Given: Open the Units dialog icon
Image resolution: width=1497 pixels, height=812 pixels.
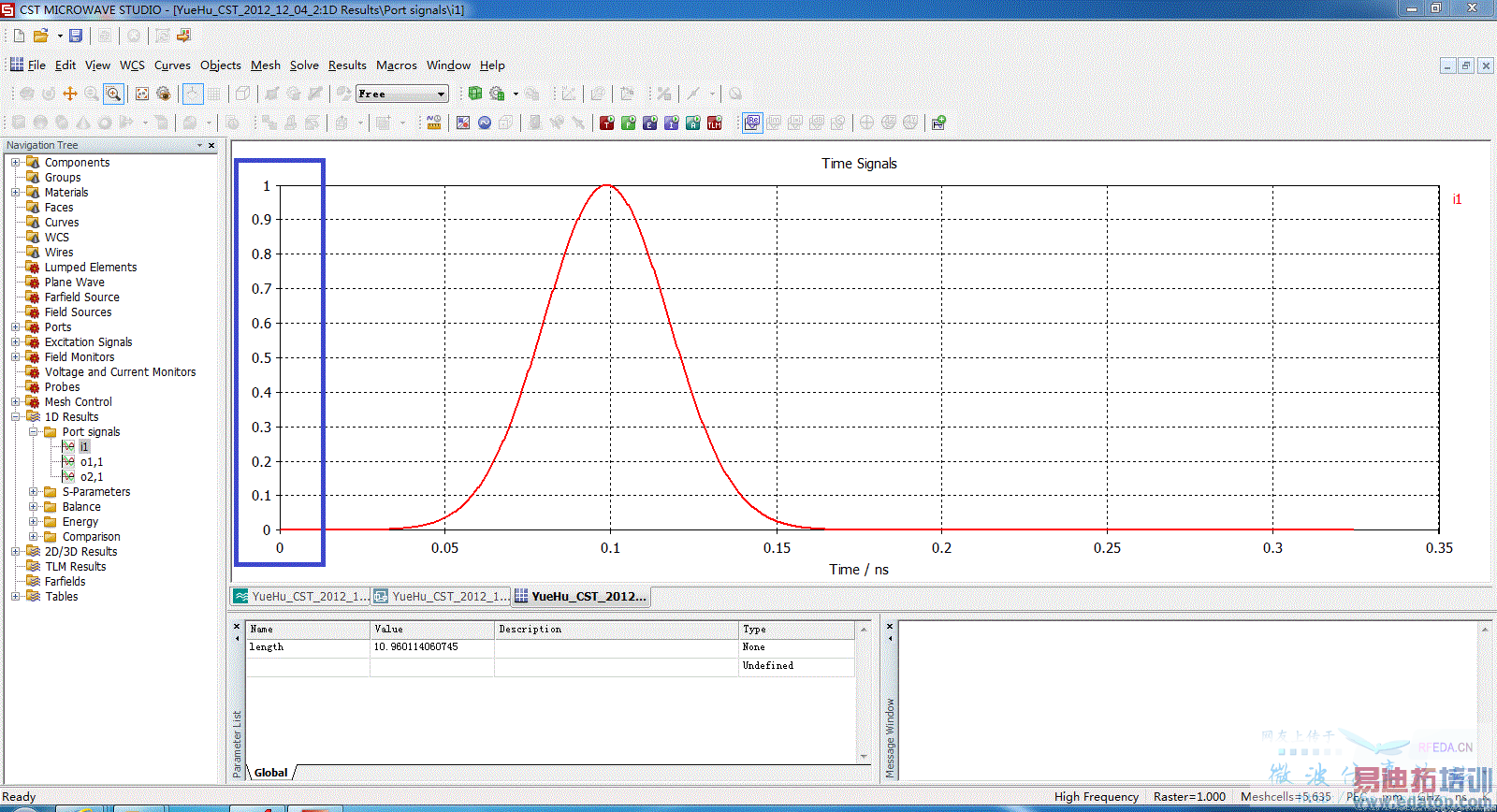Looking at the screenshot, I should (x=434, y=123).
